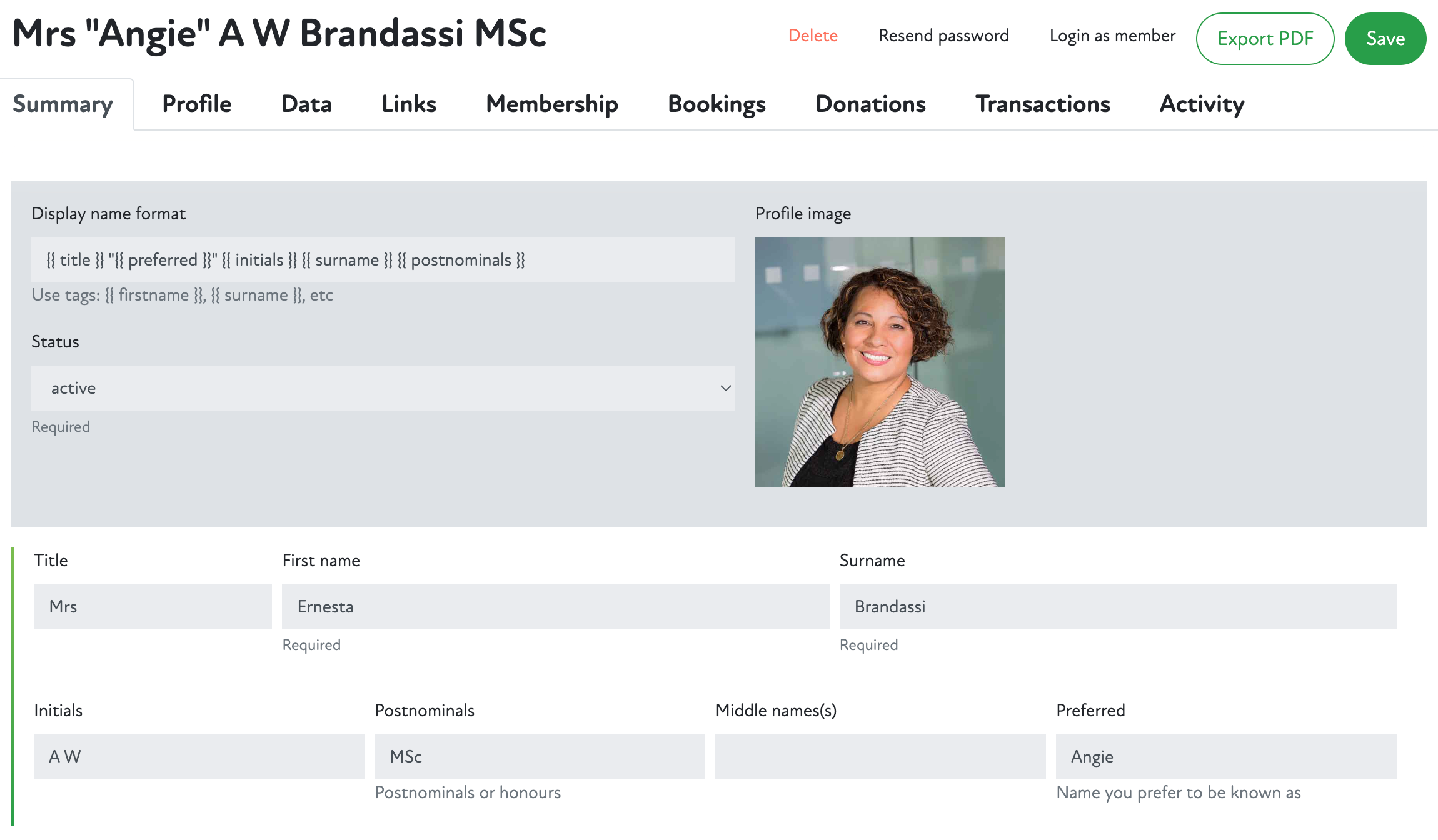
Task: Show the Activity tab
Action: click(x=1202, y=104)
